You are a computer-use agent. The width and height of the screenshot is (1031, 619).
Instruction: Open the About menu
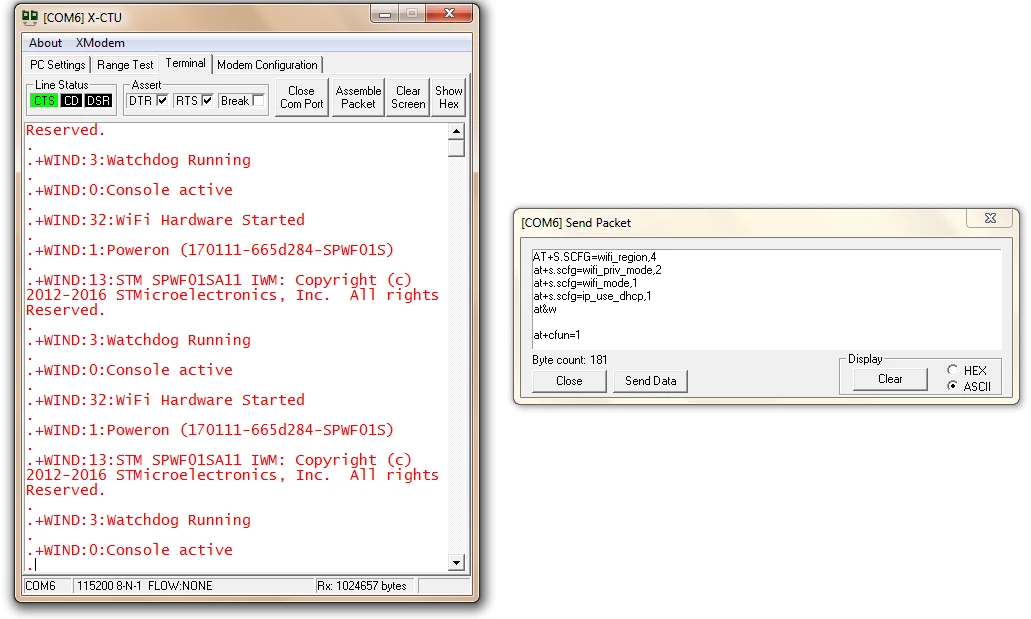[x=45, y=43]
